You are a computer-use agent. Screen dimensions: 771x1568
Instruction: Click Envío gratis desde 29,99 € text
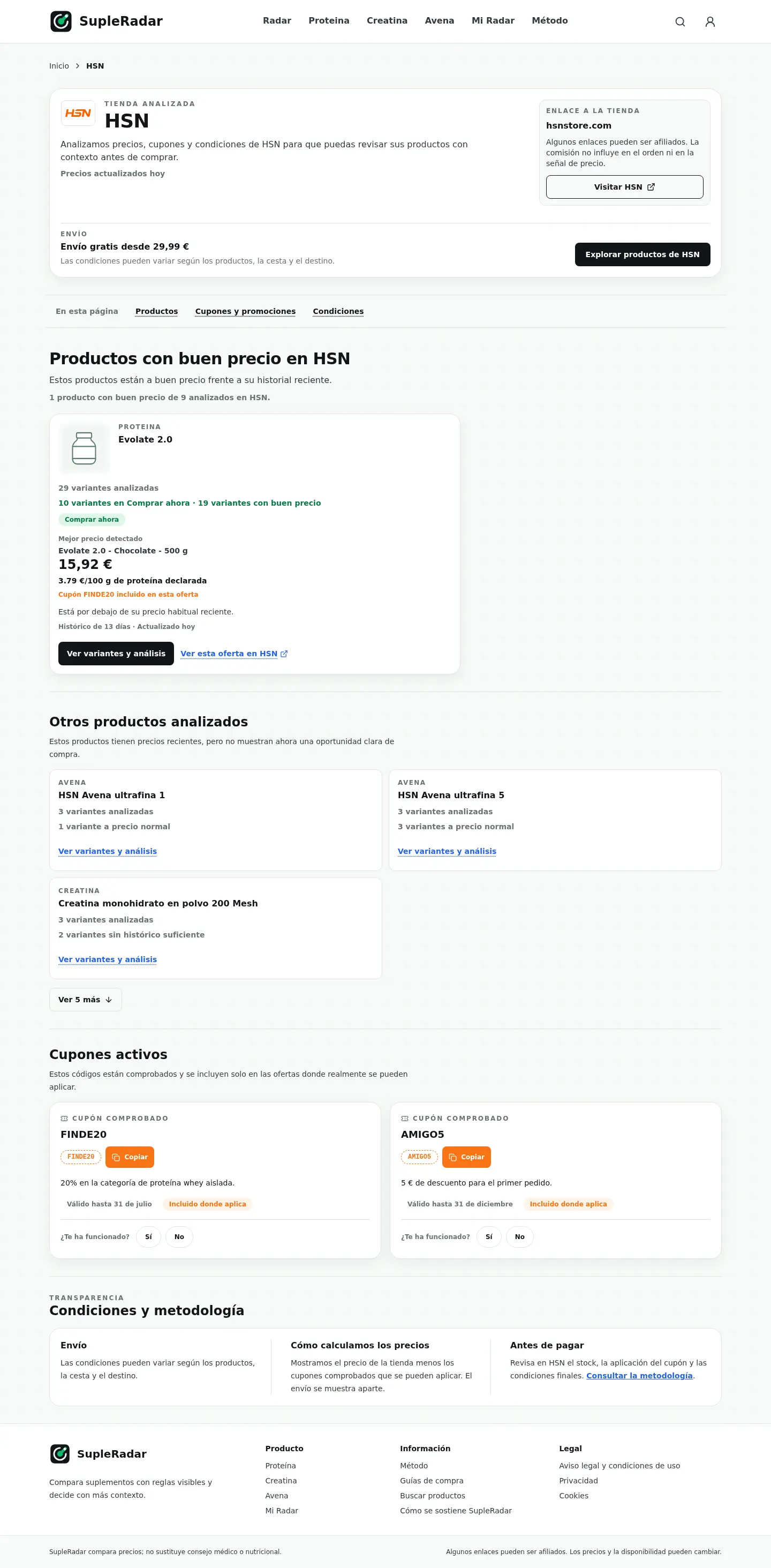tap(125, 246)
